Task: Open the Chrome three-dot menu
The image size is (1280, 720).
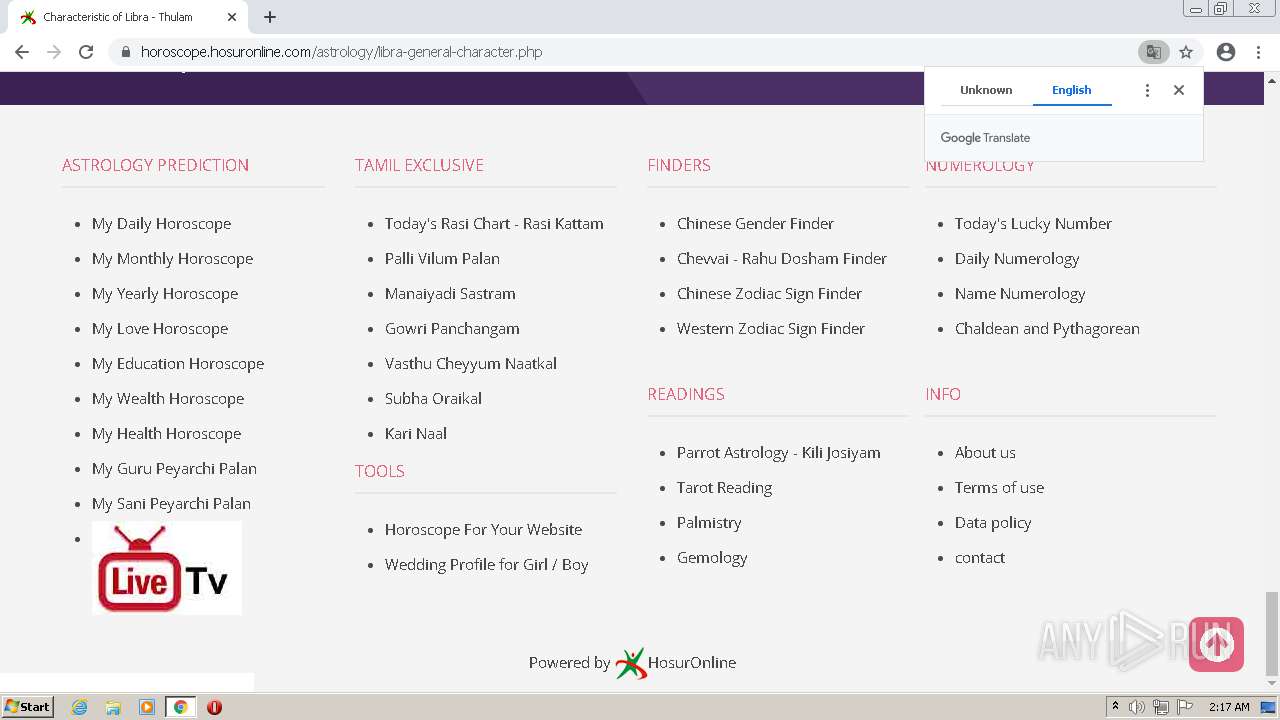Action: (x=1259, y=52)
